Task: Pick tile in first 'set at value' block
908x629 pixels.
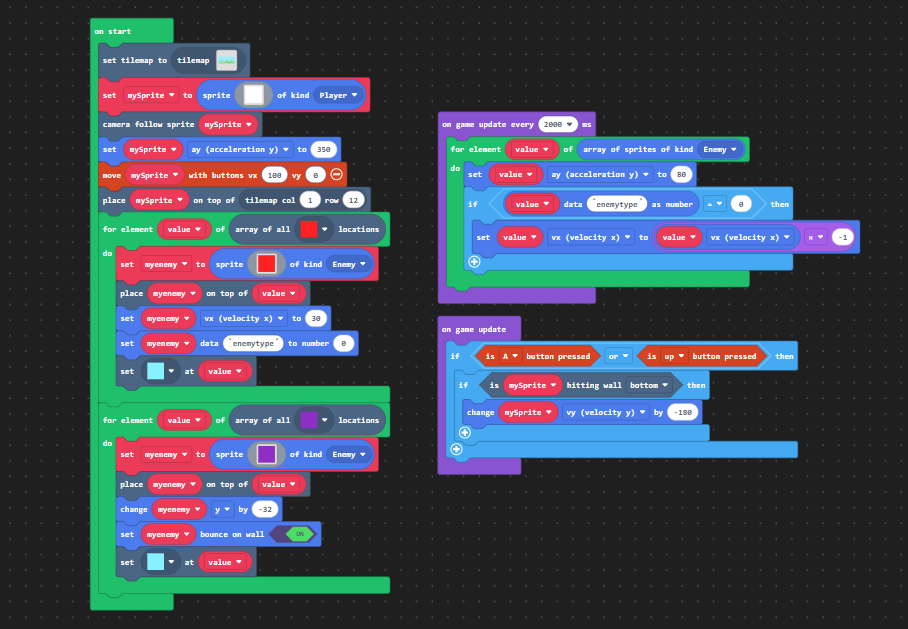Action: (160, 371)
